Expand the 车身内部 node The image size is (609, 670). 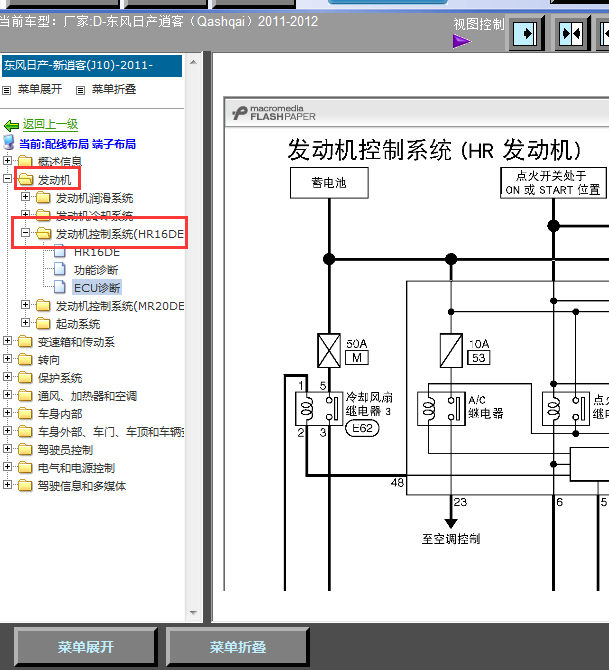(x=7, y=412)
